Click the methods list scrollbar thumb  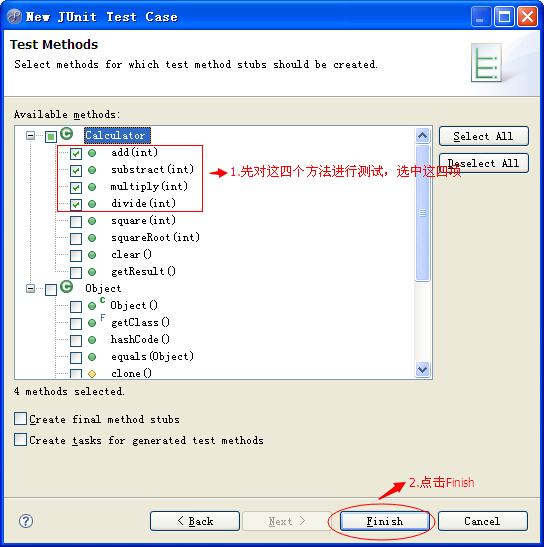tap(423, 213)
